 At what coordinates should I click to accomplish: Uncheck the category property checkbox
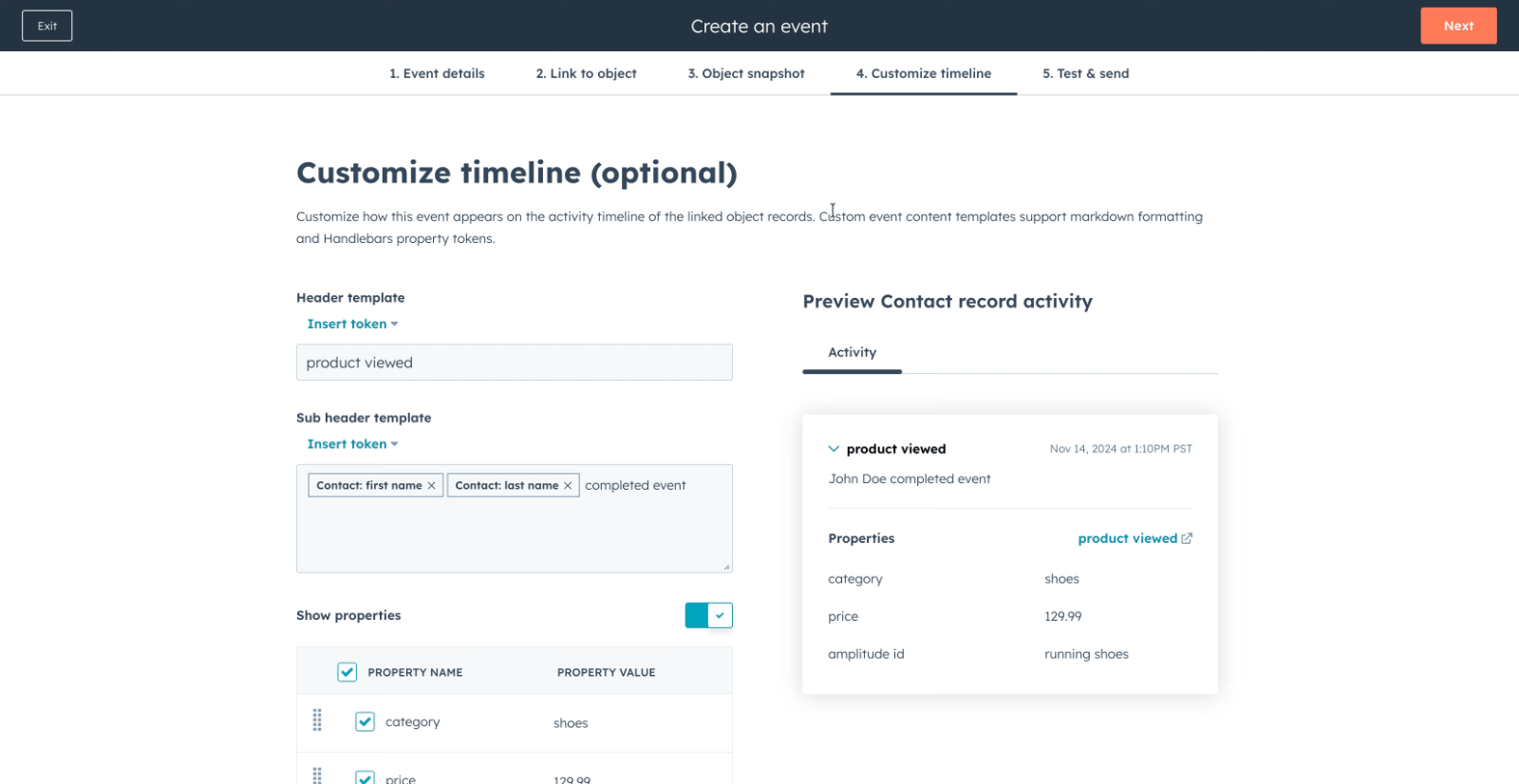coord(365,721)
